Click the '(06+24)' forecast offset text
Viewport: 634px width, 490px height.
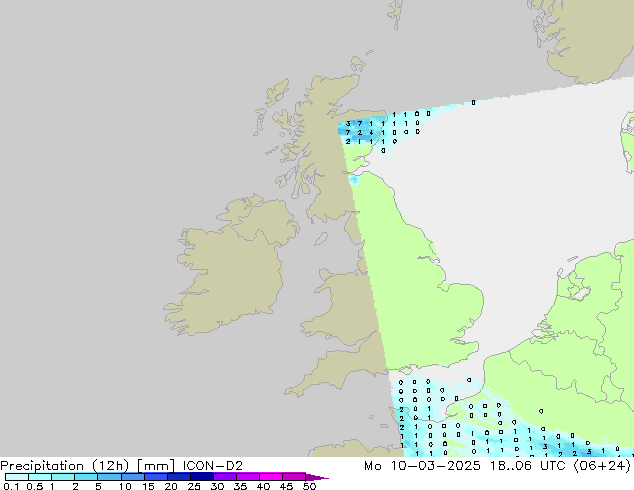602,466
